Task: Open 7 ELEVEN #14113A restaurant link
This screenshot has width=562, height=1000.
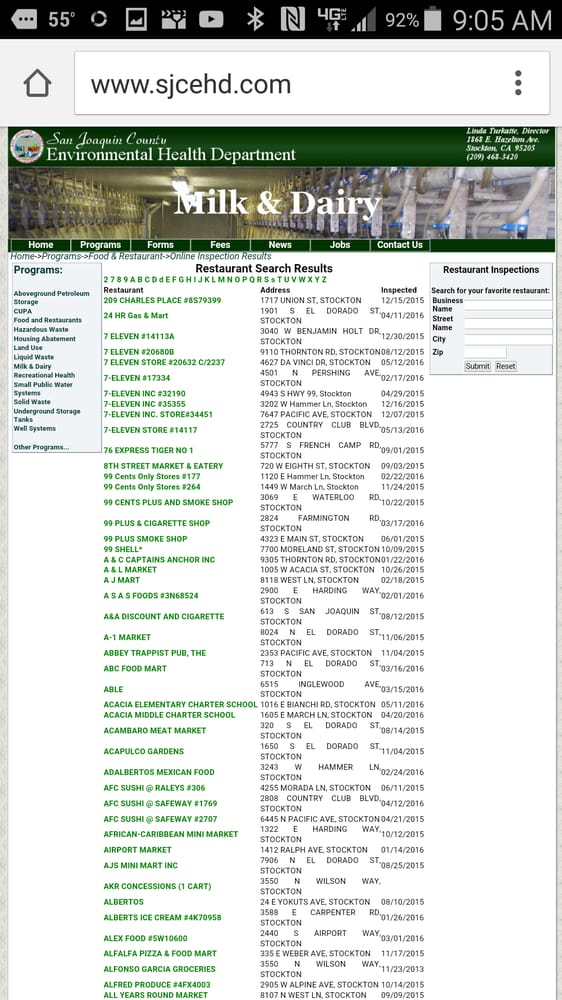Action: click(139, 337)
